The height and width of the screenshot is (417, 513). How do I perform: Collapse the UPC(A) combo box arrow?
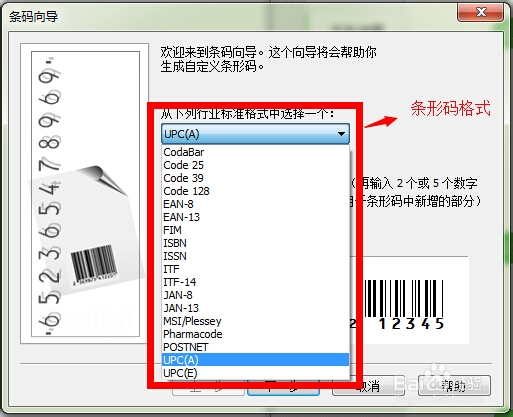(x=341, y=134)
